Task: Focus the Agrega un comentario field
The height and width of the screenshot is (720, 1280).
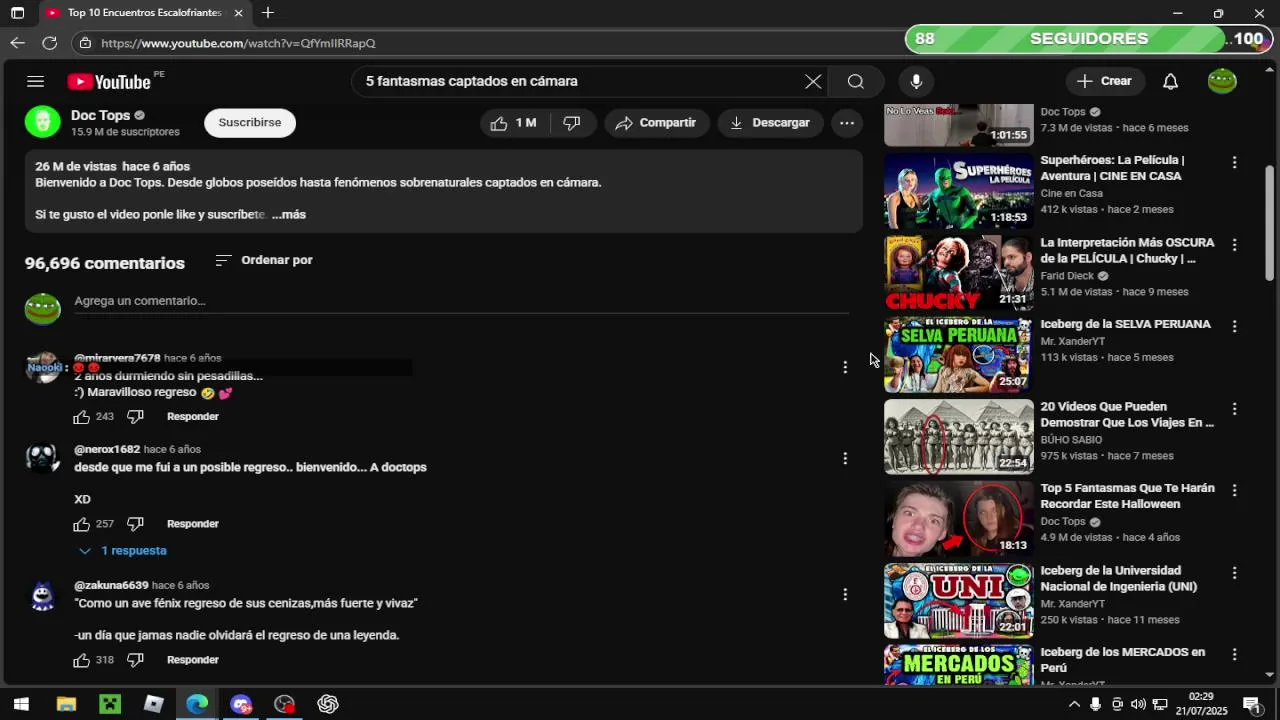Action: pyautogui.click(x=461, y=301)
